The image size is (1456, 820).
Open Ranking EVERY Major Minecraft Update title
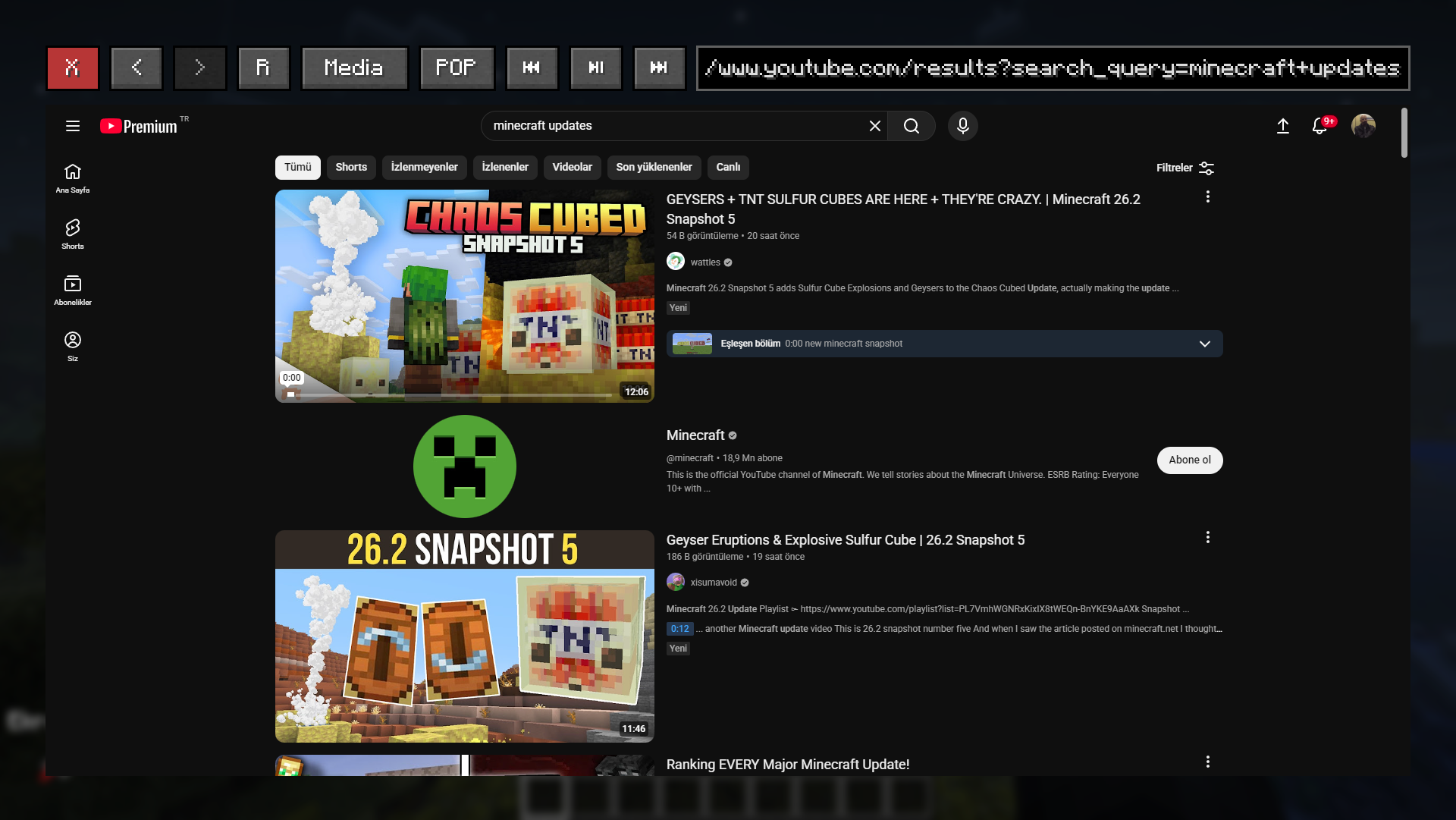pyautogui.click(x=788, y=765)
